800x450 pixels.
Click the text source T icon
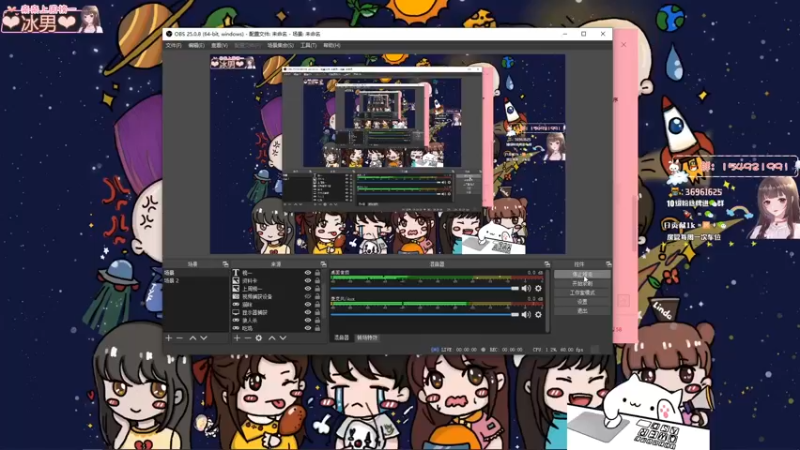tap(236, 273)
